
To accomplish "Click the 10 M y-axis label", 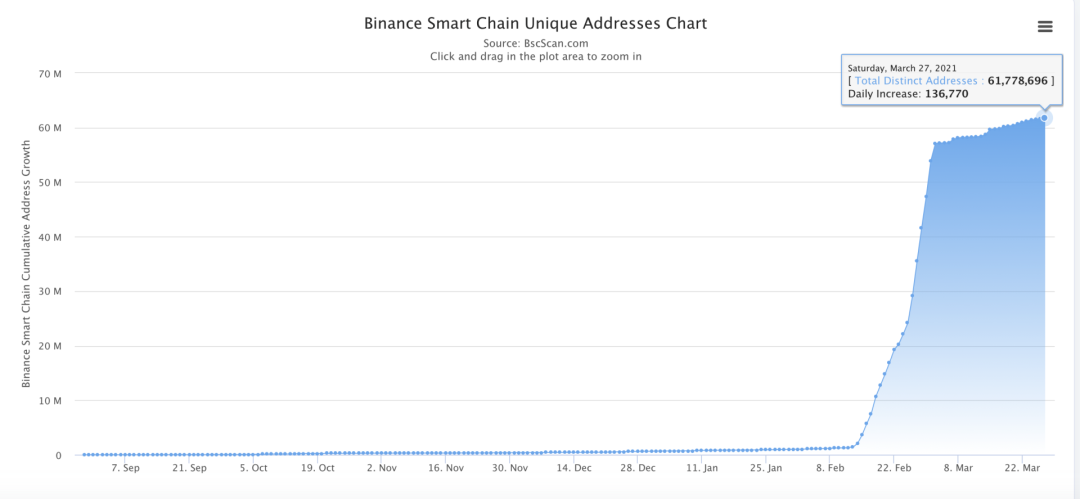I will click(51, 401).
